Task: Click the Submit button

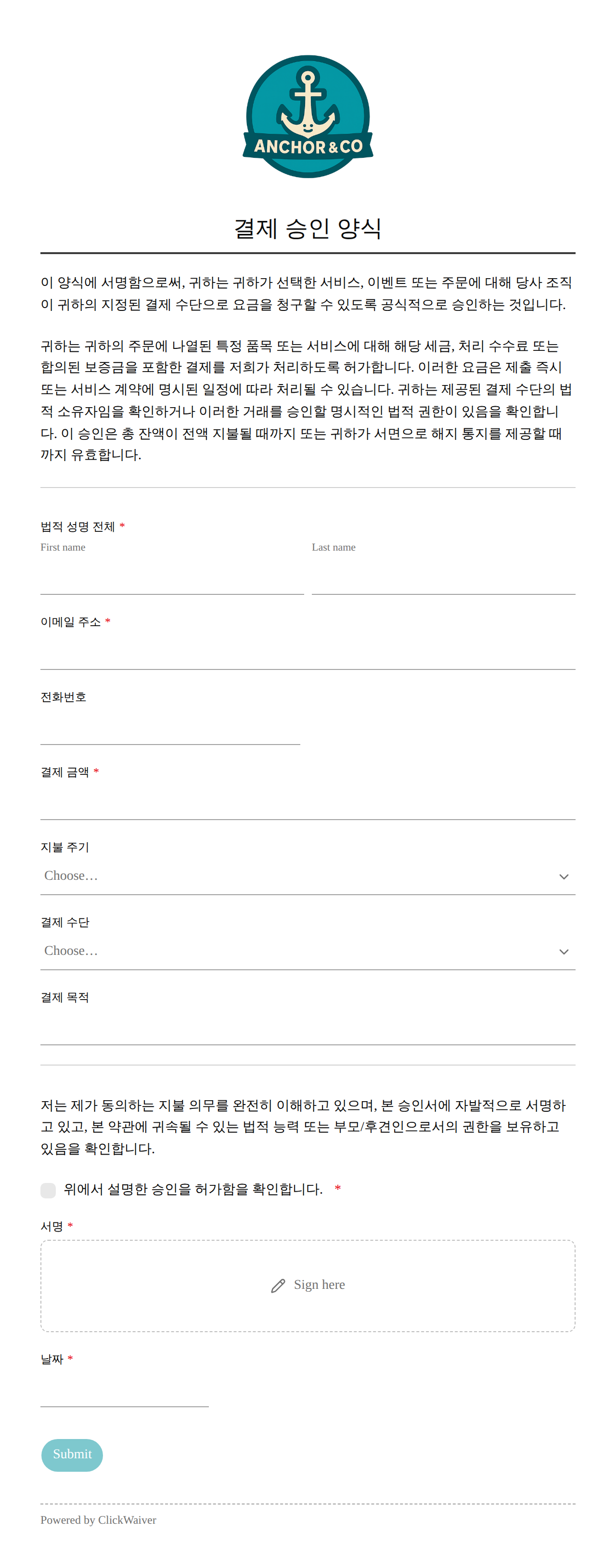Action: tap(72, 1454)
